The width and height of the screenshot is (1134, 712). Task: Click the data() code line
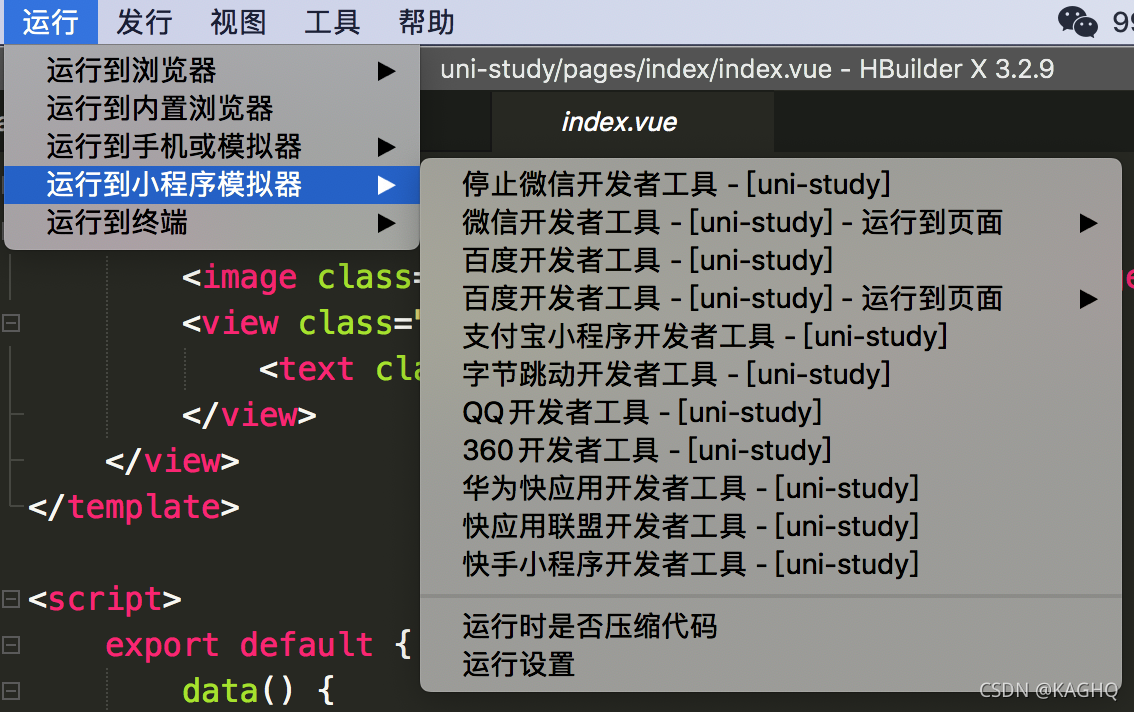[258, 691]
